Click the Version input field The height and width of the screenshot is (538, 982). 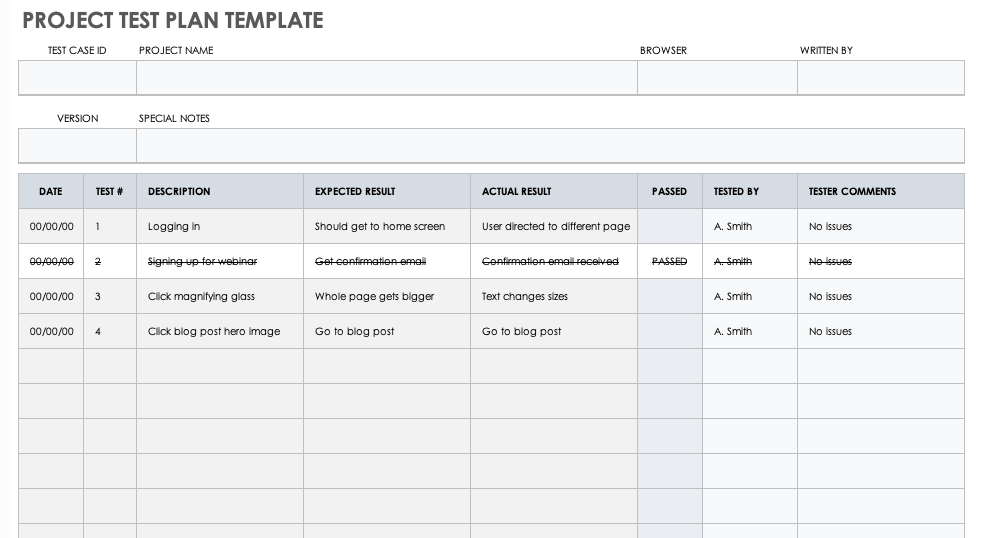coord(77,146)
